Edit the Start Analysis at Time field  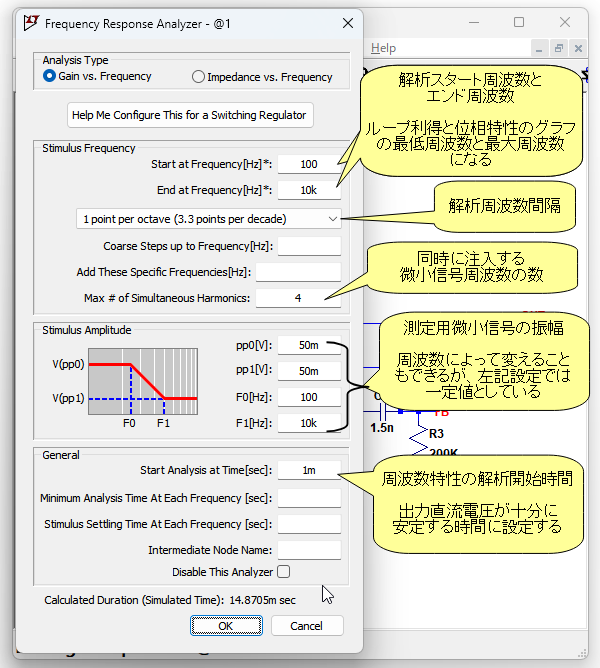[x=309, y=470]
